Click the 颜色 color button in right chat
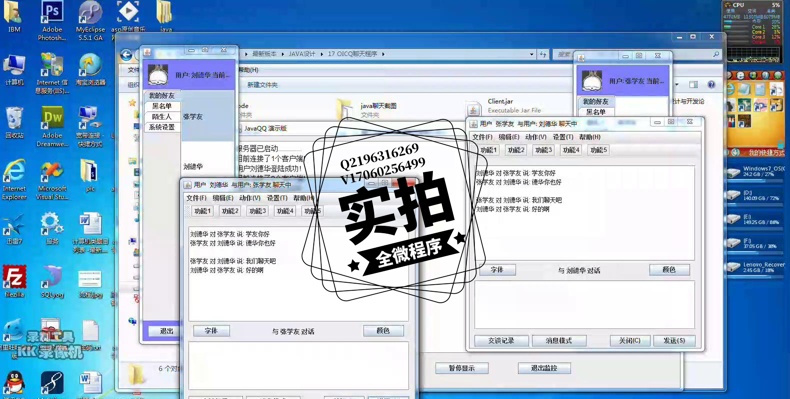The height and width of the screenshot is (399, 790). pos(669,270)
